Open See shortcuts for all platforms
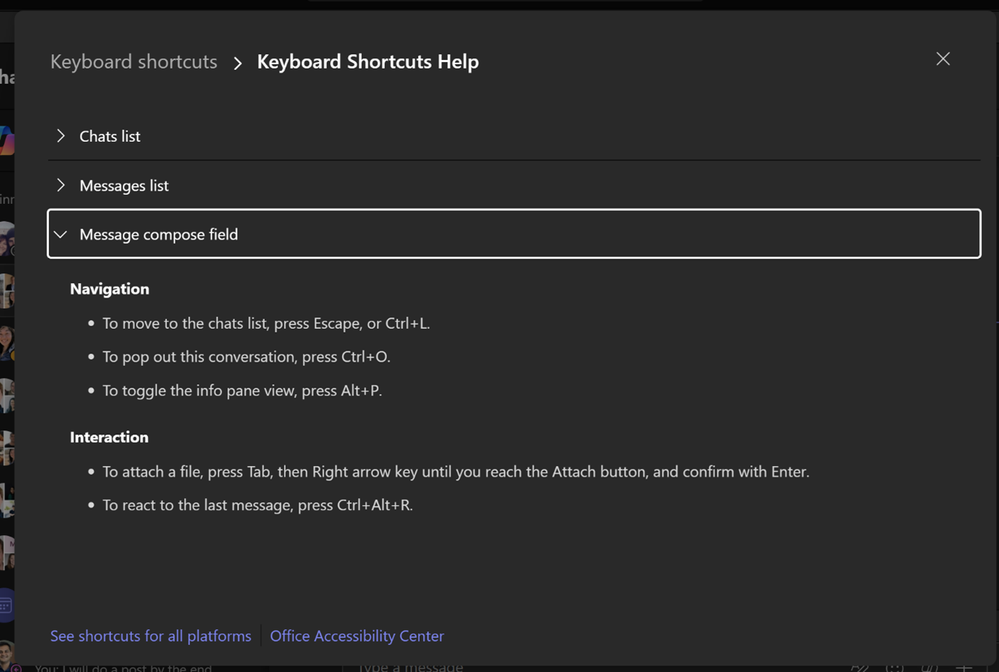 pos(151,636)
